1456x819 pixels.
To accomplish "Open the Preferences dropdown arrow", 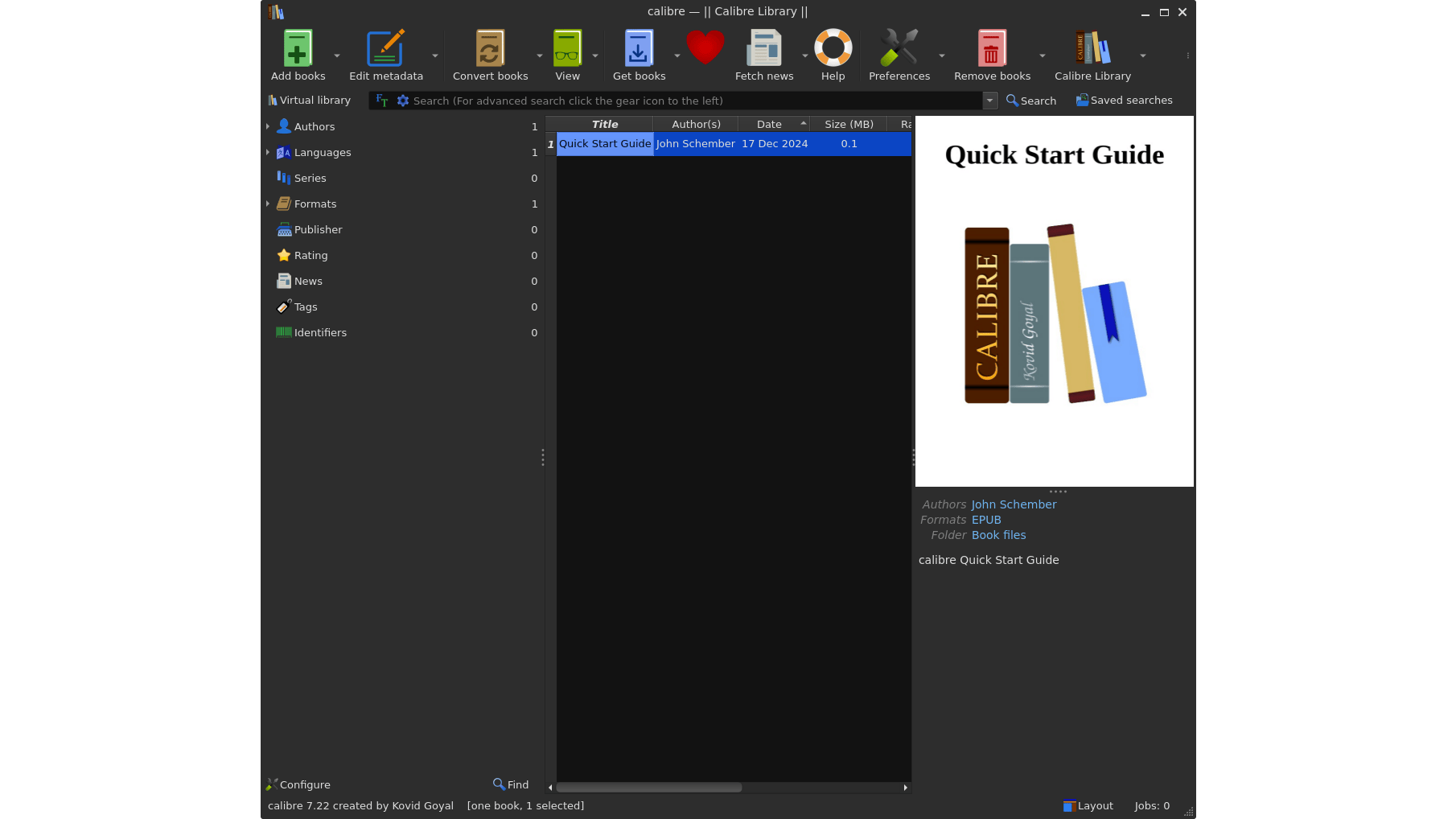I will (x=942, y=56).
